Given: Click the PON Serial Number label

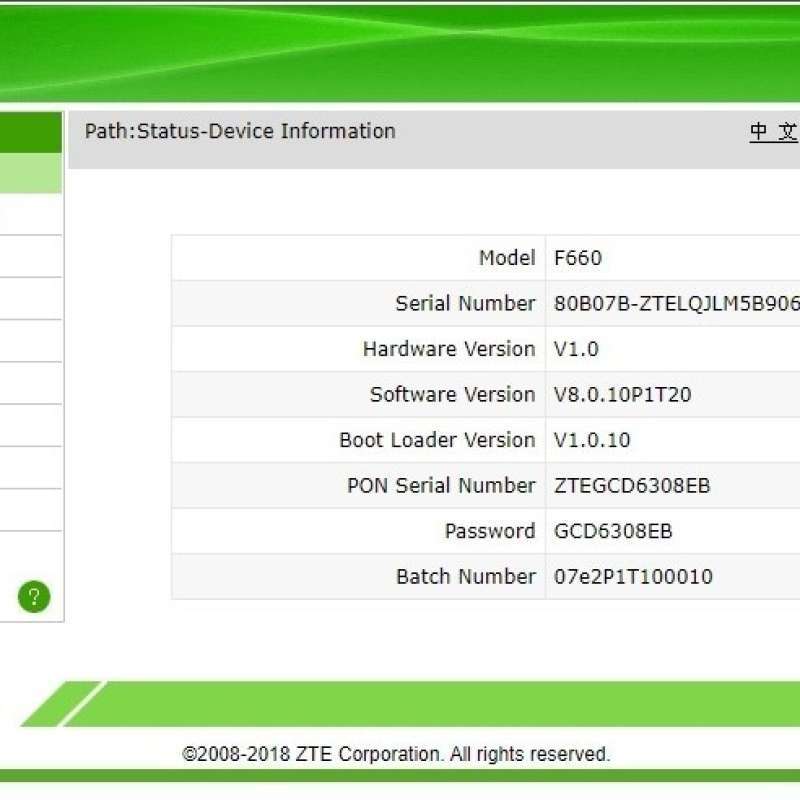Looking at the screenshot, I should pos(441,485).
